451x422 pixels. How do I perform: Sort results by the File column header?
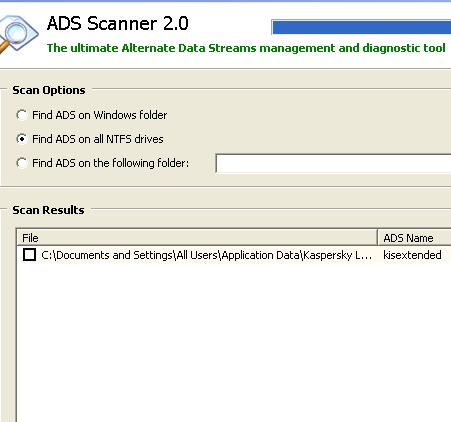click(x=197, y=238)
